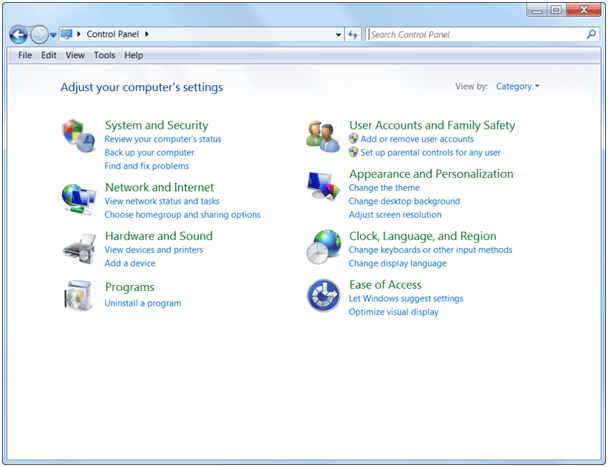Image resolution: width=608 pixels, height=467 pixels.
Task: Open the Tools menu
Action: [x=104, y=55]
